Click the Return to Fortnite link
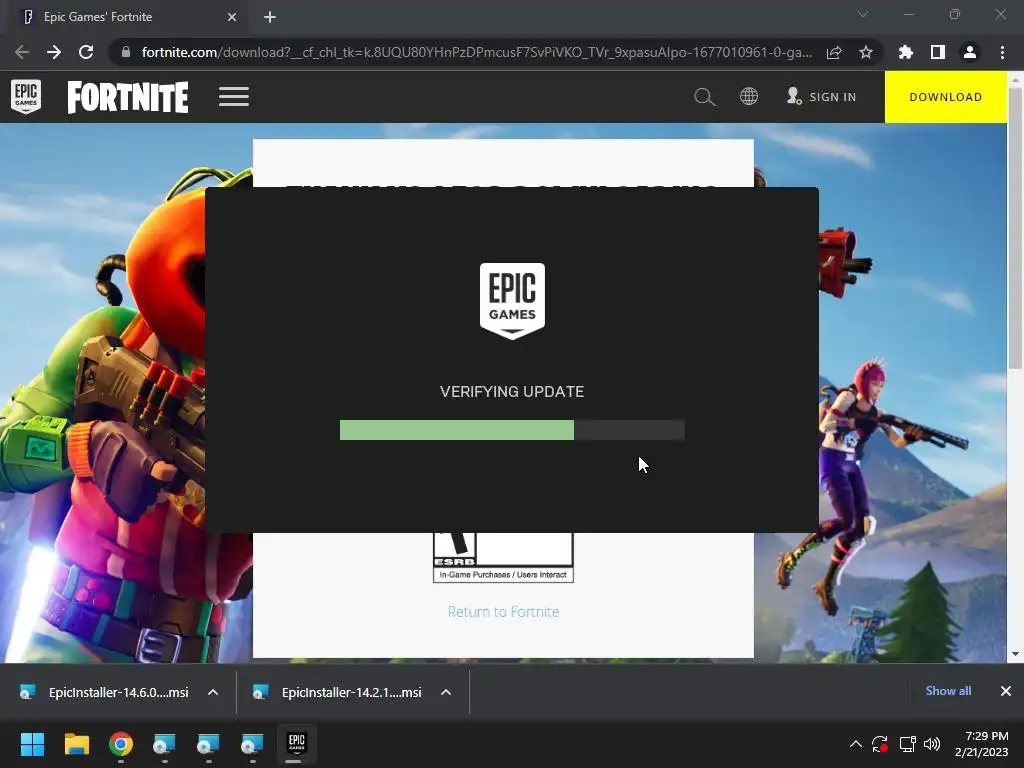The width and height of the screenshot is (1024, 768). pyautogui.click(x=504, y=612)
